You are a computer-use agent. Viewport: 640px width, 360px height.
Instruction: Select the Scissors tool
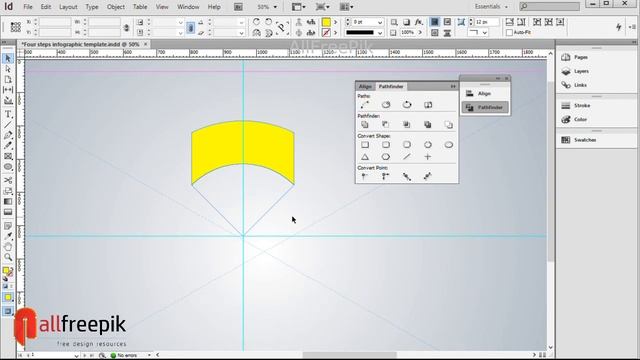[8, 180]
